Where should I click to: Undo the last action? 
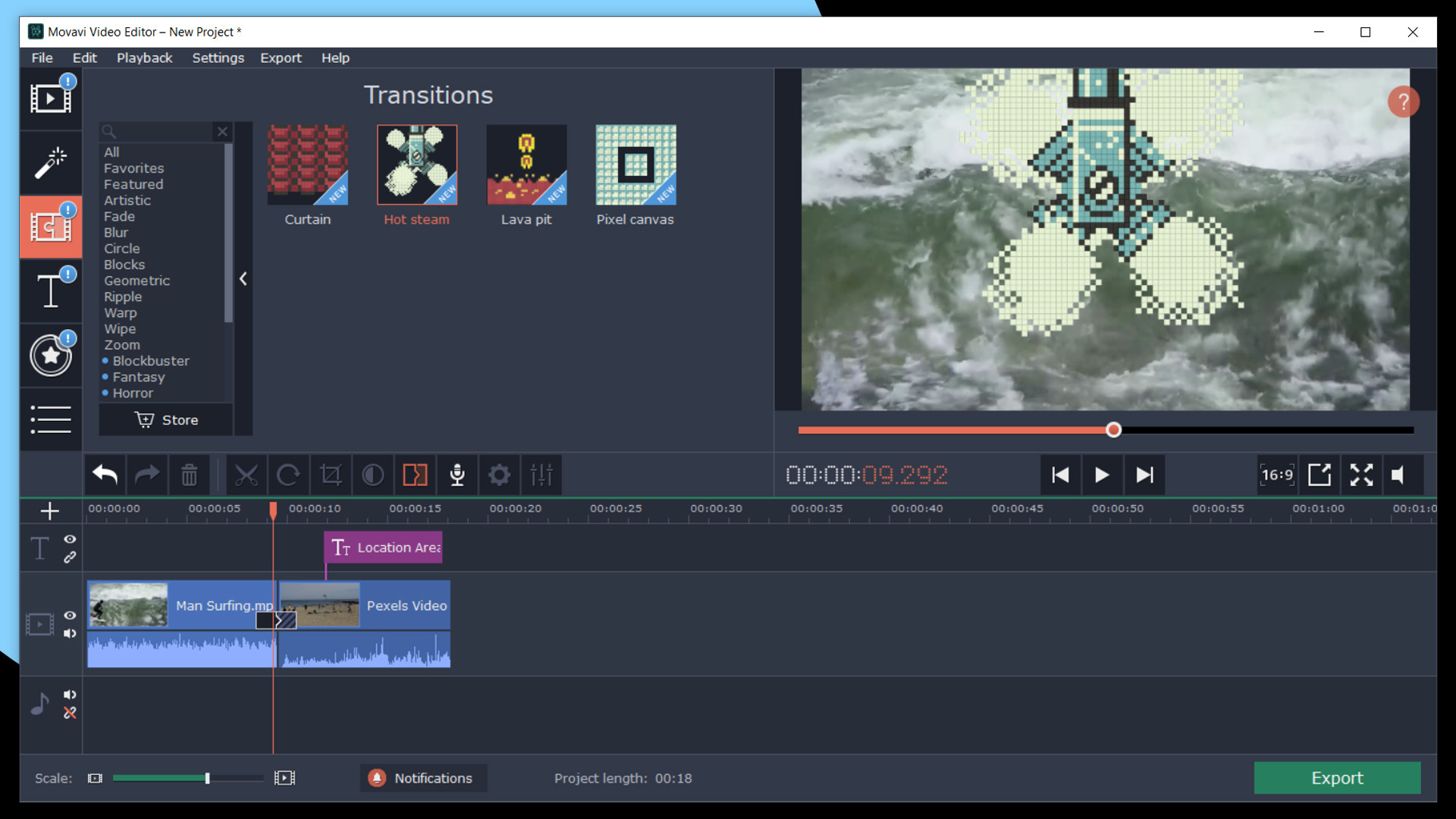[x=105, y=475]
